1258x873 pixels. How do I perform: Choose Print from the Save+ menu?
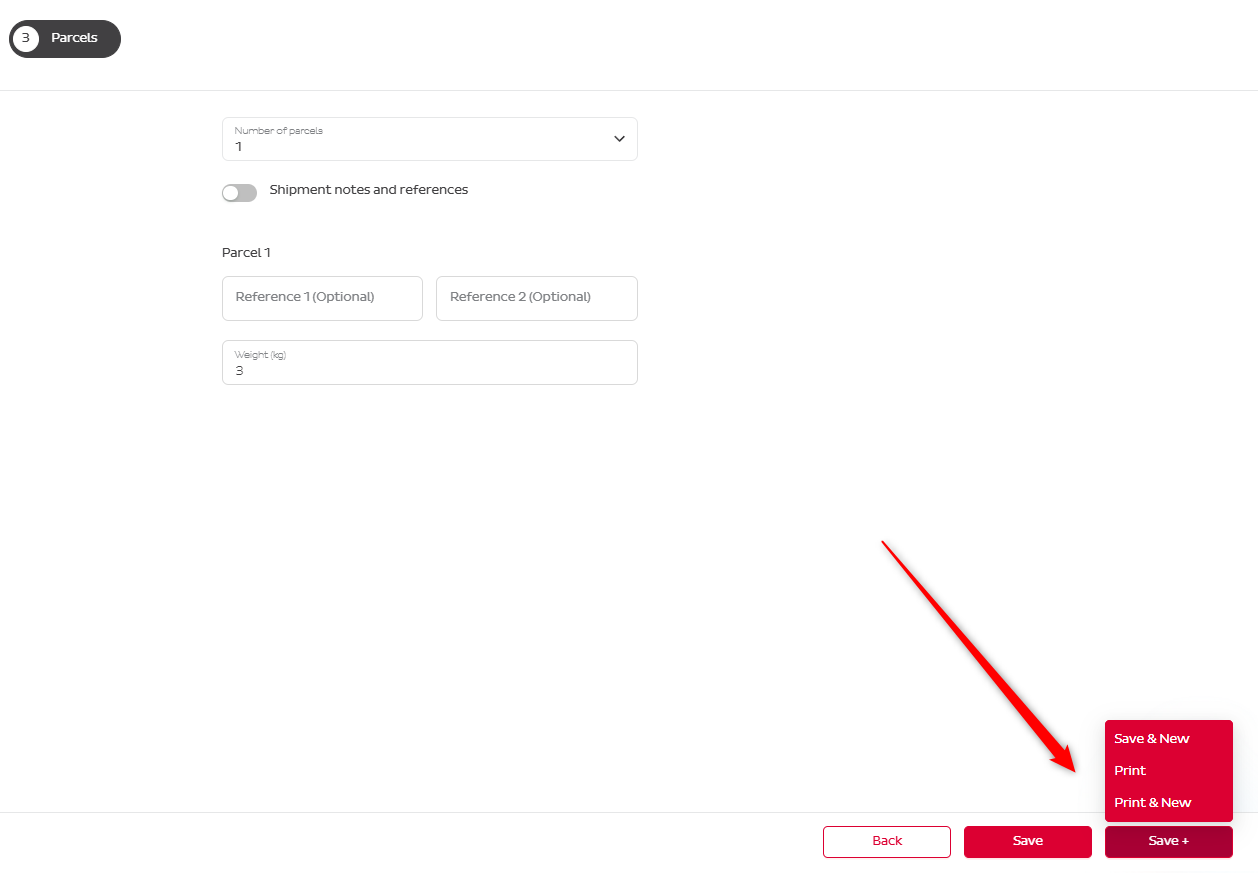(x=1168, y=770)
